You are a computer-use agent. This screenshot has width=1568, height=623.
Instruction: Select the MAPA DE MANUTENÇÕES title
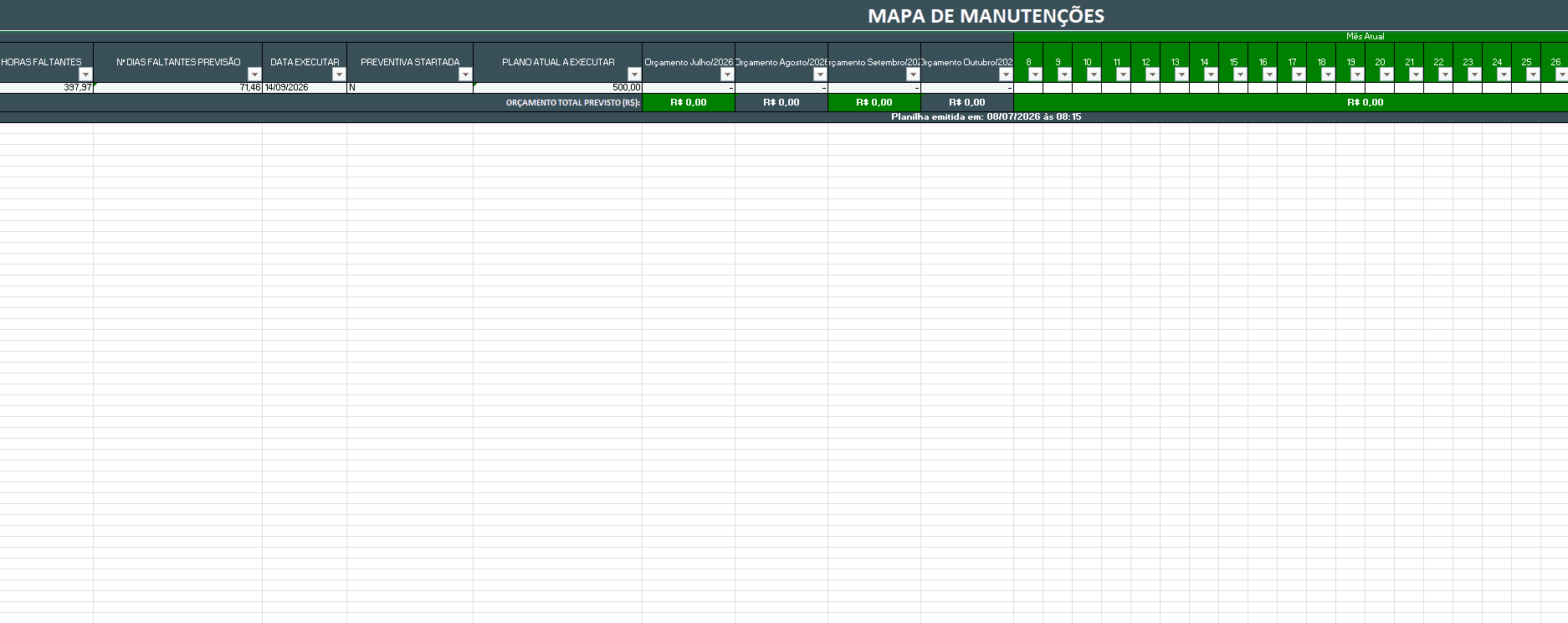(x=986, y=16)
